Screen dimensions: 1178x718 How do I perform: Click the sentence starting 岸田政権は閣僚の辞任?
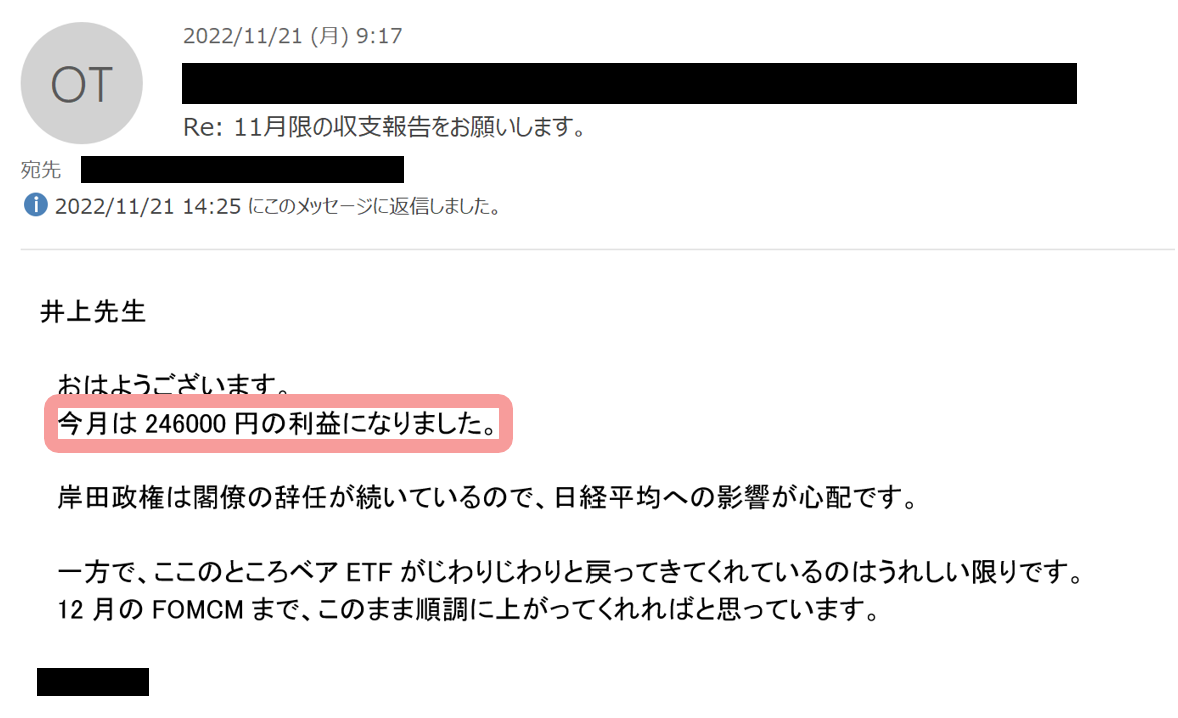pos(488,497)
